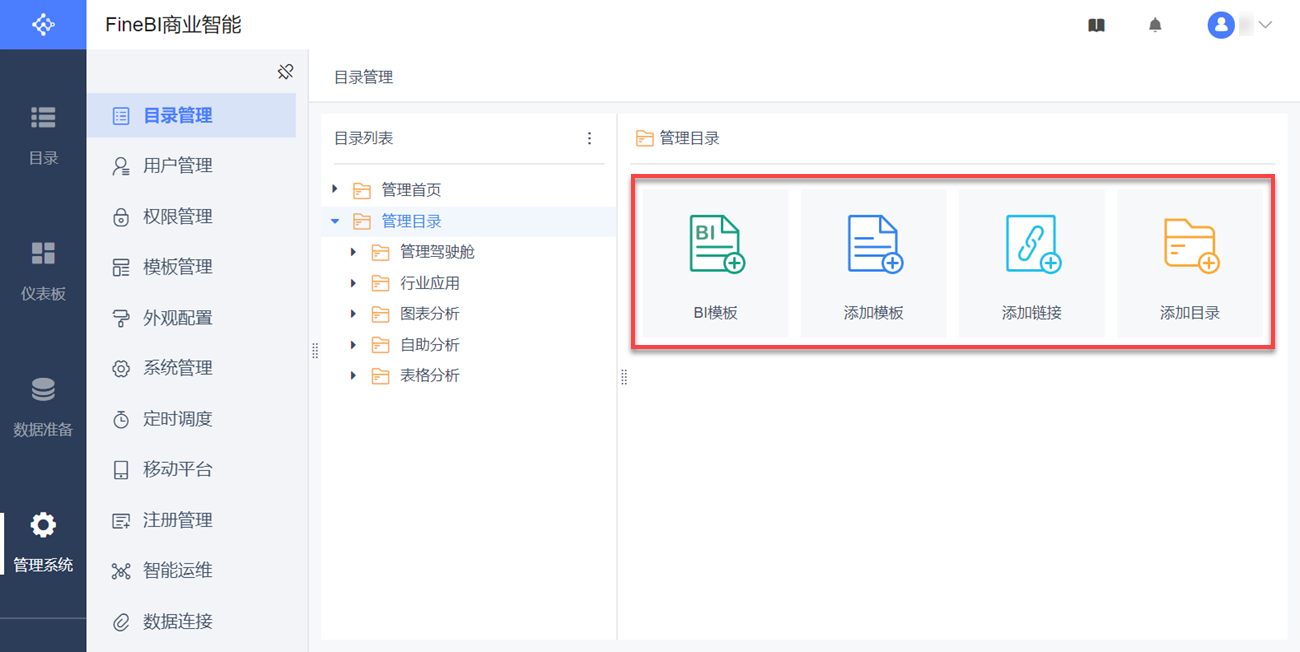Screen dimensions: 1300x652
Task: Open the notifications bell
Action: pyautogui.click(x=1155, y=25)
